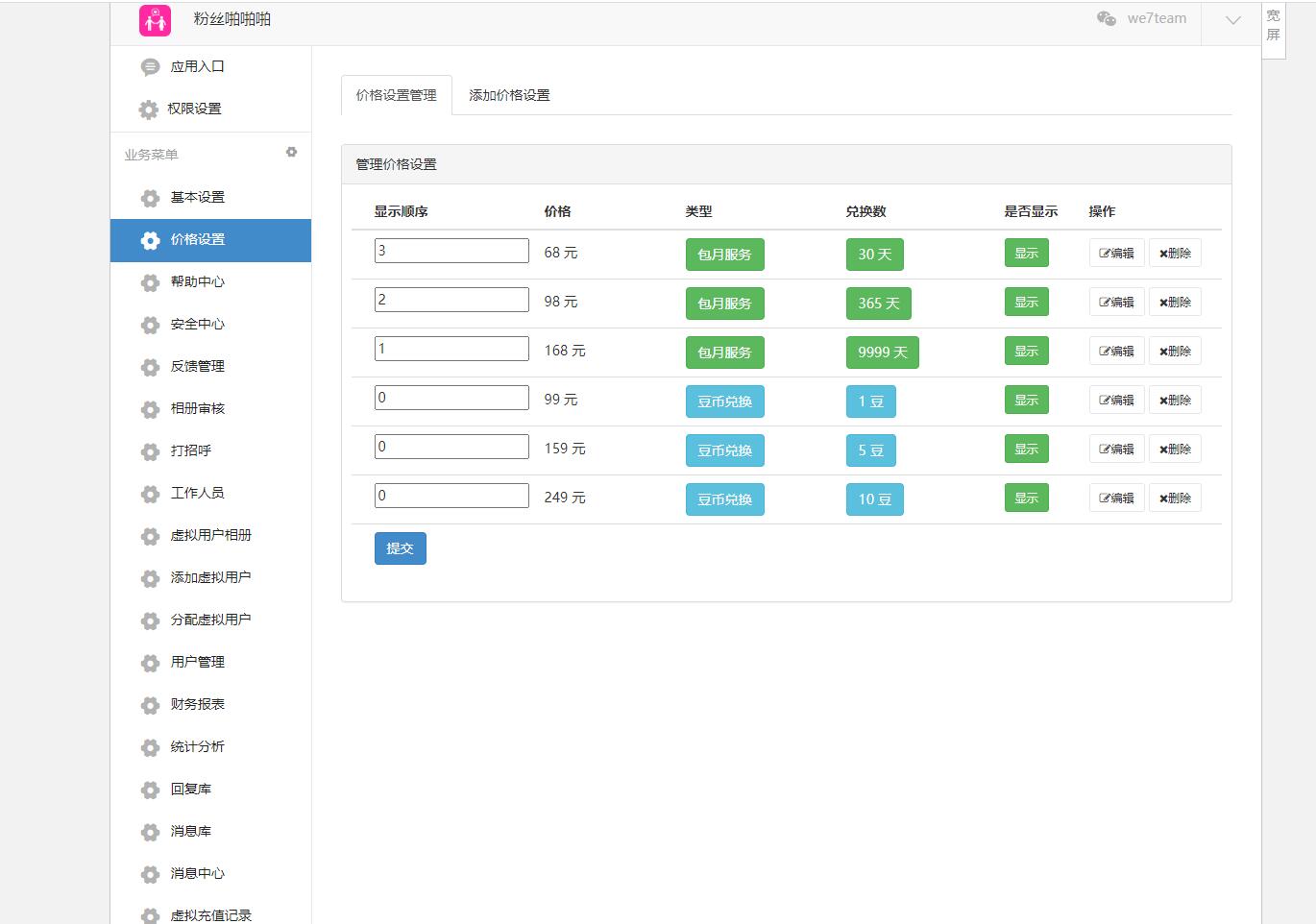Click the WeChat icon beside we7team

pos(1107,18)
